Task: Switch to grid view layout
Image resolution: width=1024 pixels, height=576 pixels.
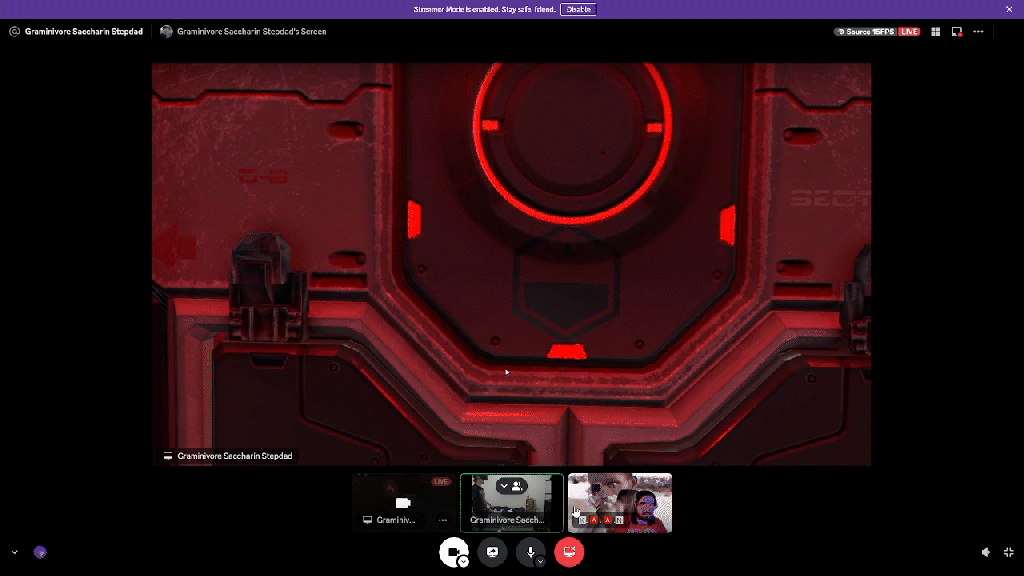Action: [936, 32]
